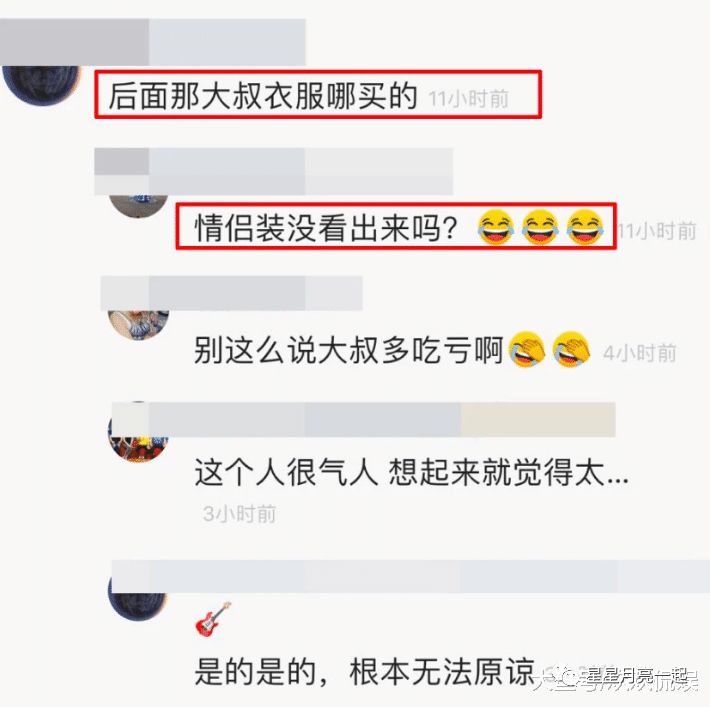Image resolution: width=710 pixels, height=707 pixels.
Task: Open the avatar beside the "情侣装" reply
Action: pyautogui.click(x=139, y=207)
